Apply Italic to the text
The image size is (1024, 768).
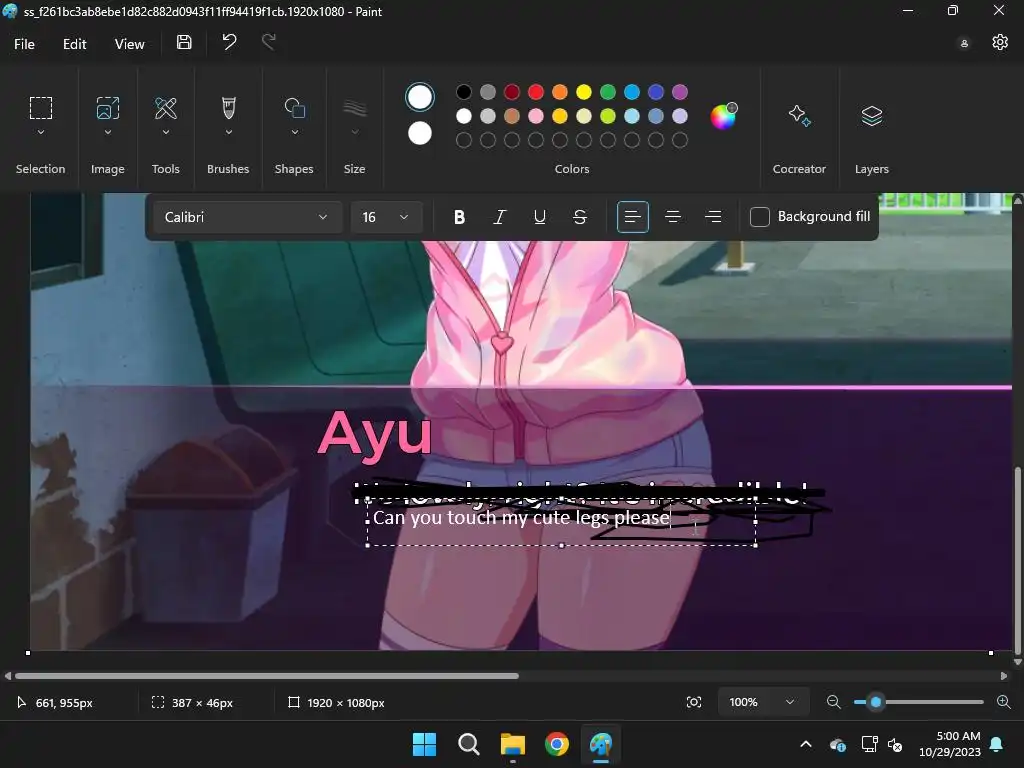point(500,217)
